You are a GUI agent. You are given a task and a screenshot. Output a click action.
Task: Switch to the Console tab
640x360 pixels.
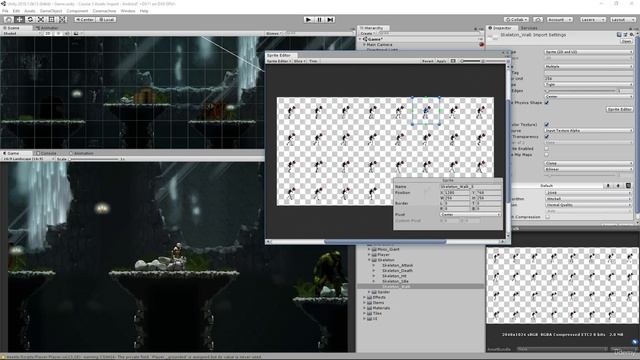click(x=46, y=153)
